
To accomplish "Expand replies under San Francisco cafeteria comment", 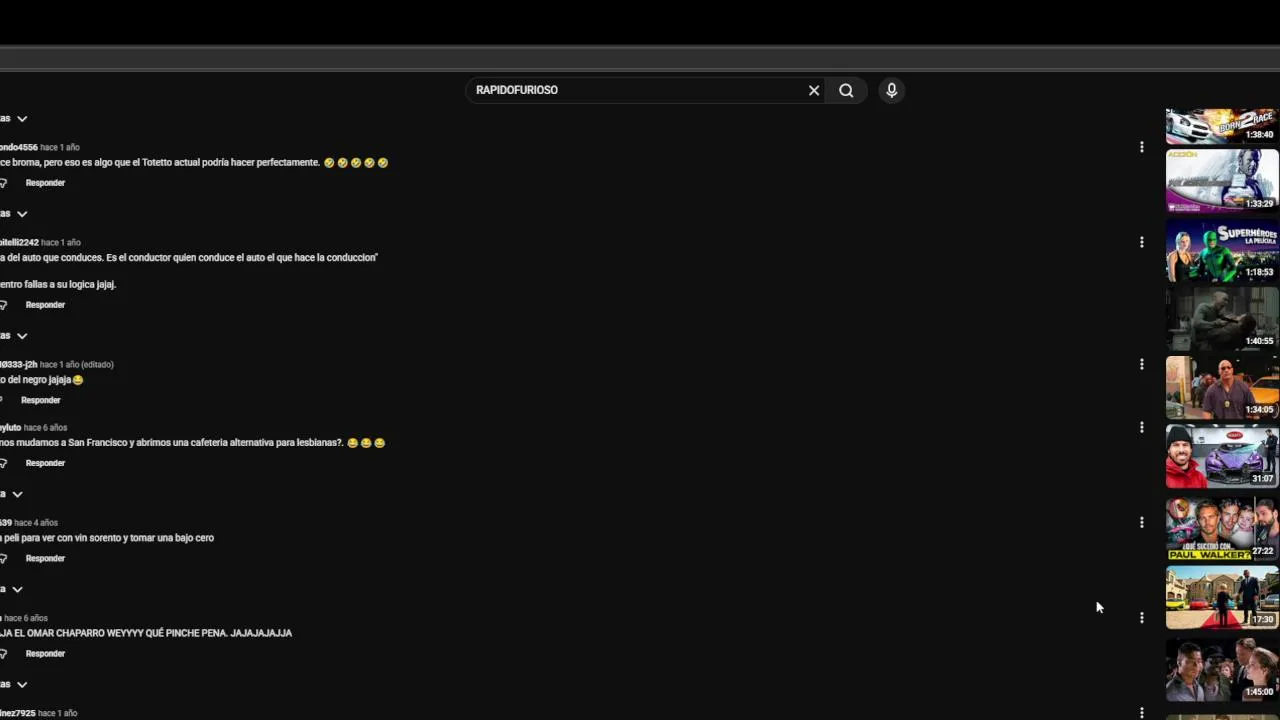I will tap(12, 494).
